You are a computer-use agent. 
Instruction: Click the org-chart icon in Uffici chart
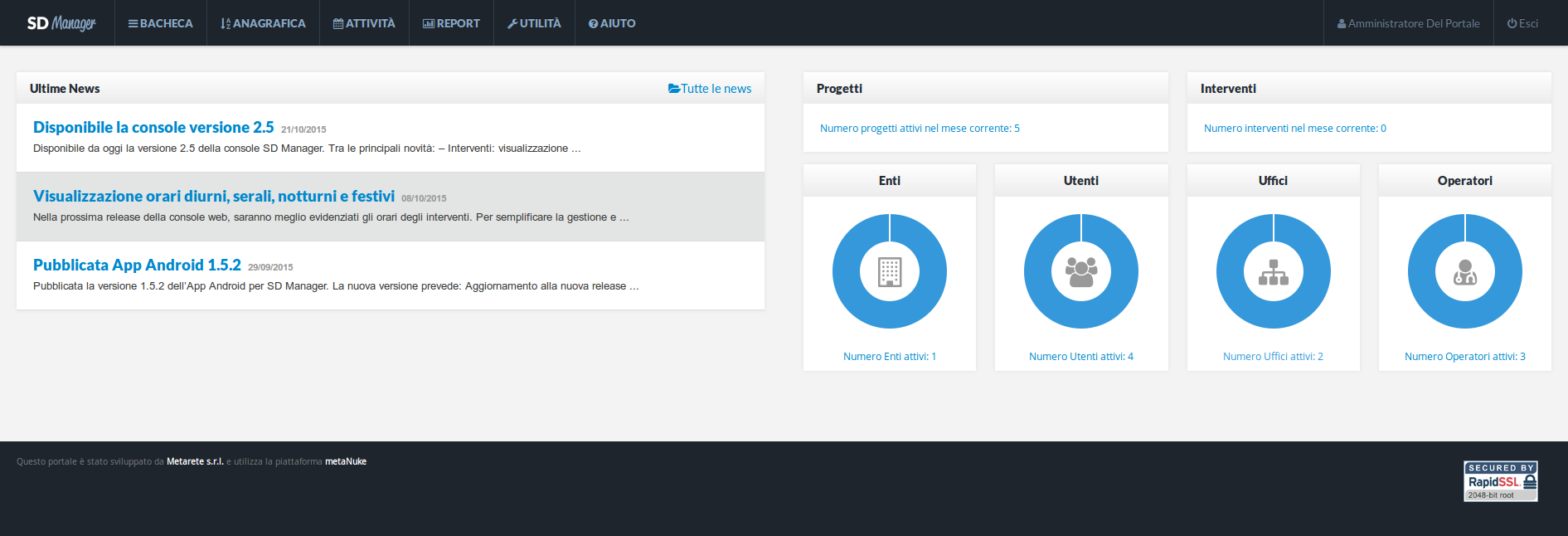1273,271
